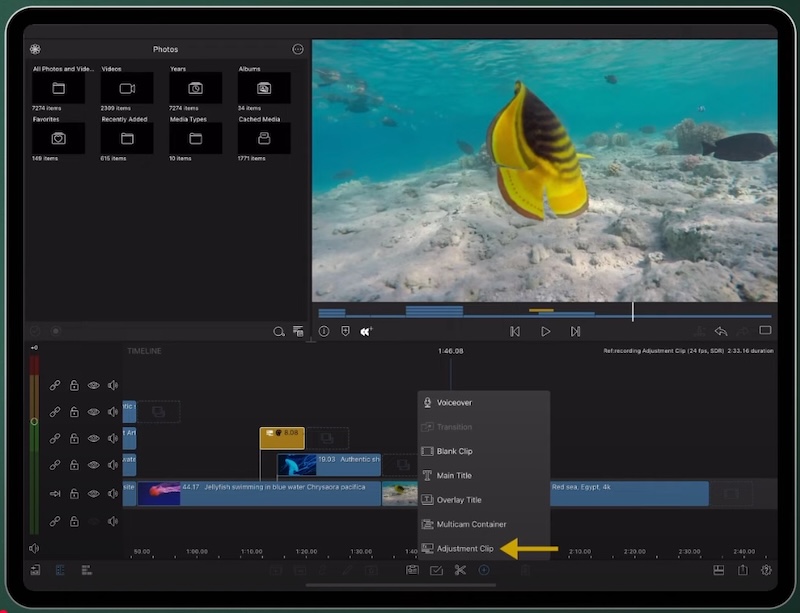Change the workspace layout icon
This screenshot has height=613, width=800.
[719, 570]
